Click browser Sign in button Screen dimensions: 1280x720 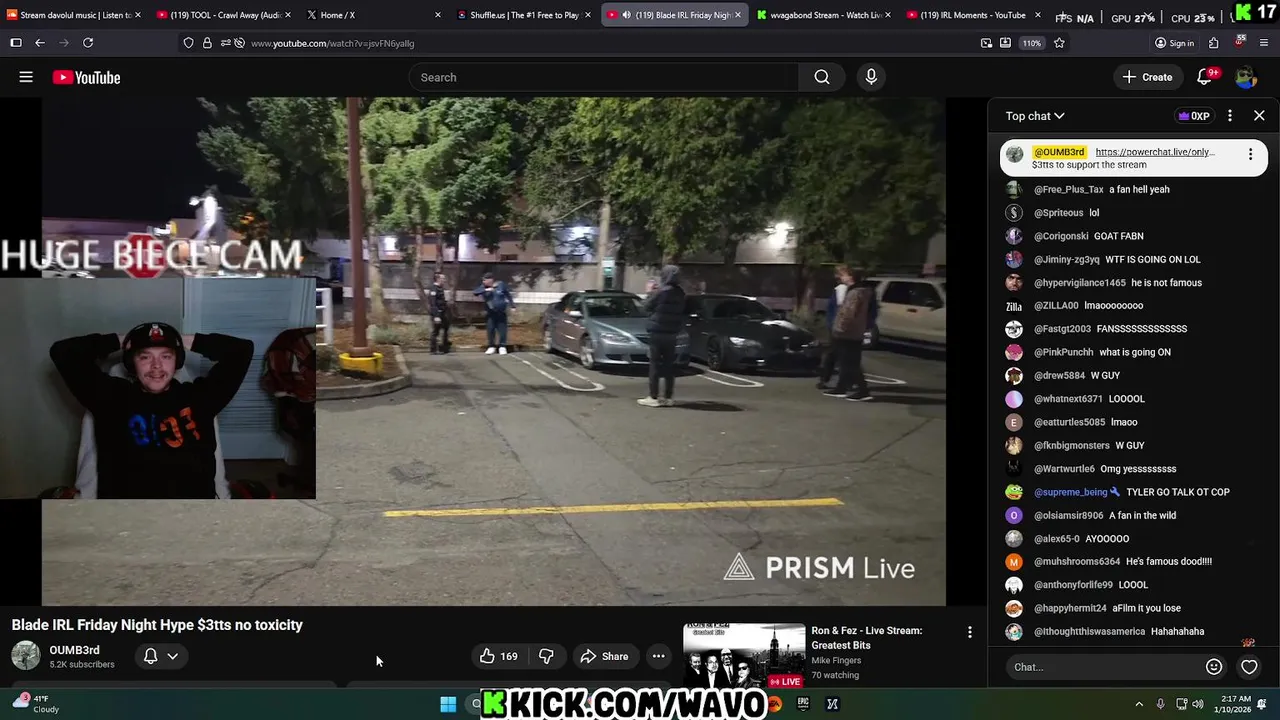point(1174,43)
